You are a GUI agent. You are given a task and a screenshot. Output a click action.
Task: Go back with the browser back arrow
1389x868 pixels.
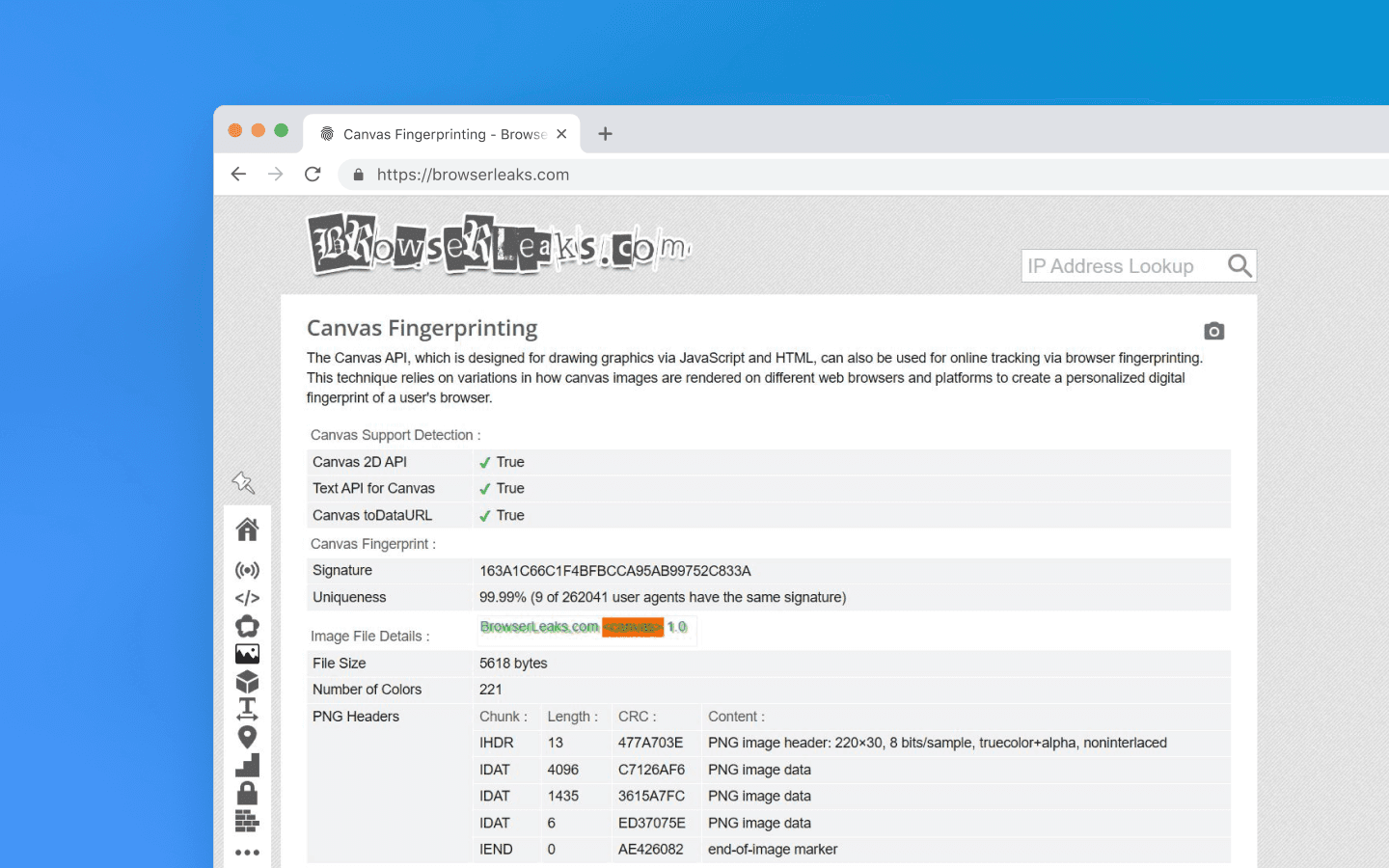point(238,175)
